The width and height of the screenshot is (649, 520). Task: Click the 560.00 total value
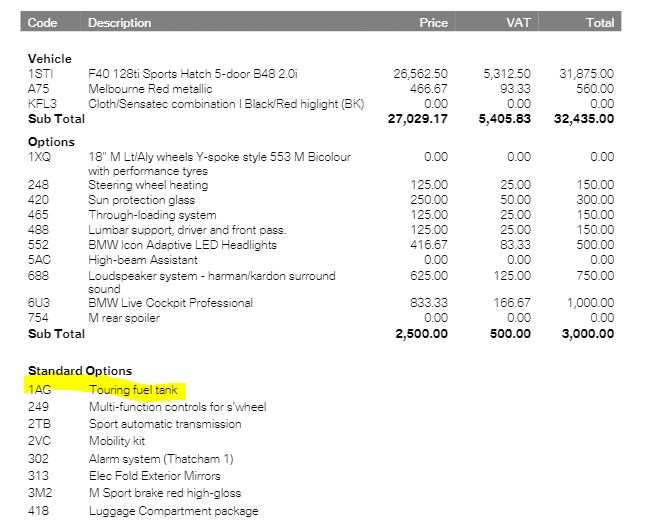tap(595, 89)
